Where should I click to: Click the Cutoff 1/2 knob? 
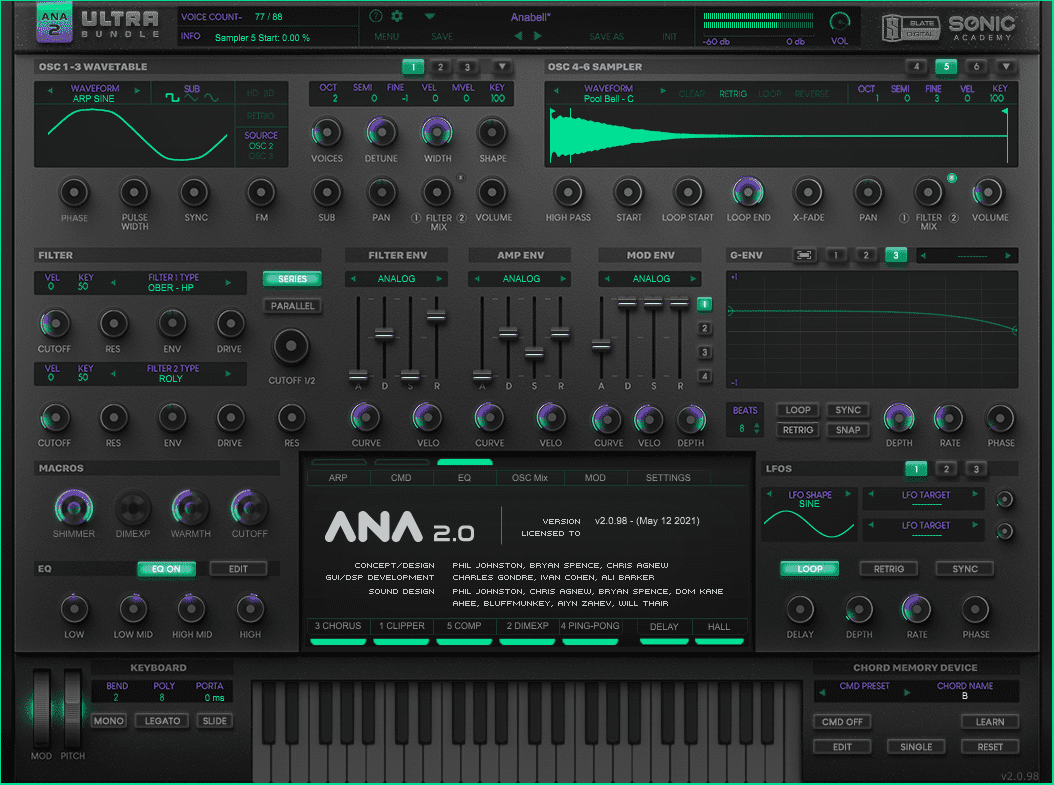tap(290, 346)
